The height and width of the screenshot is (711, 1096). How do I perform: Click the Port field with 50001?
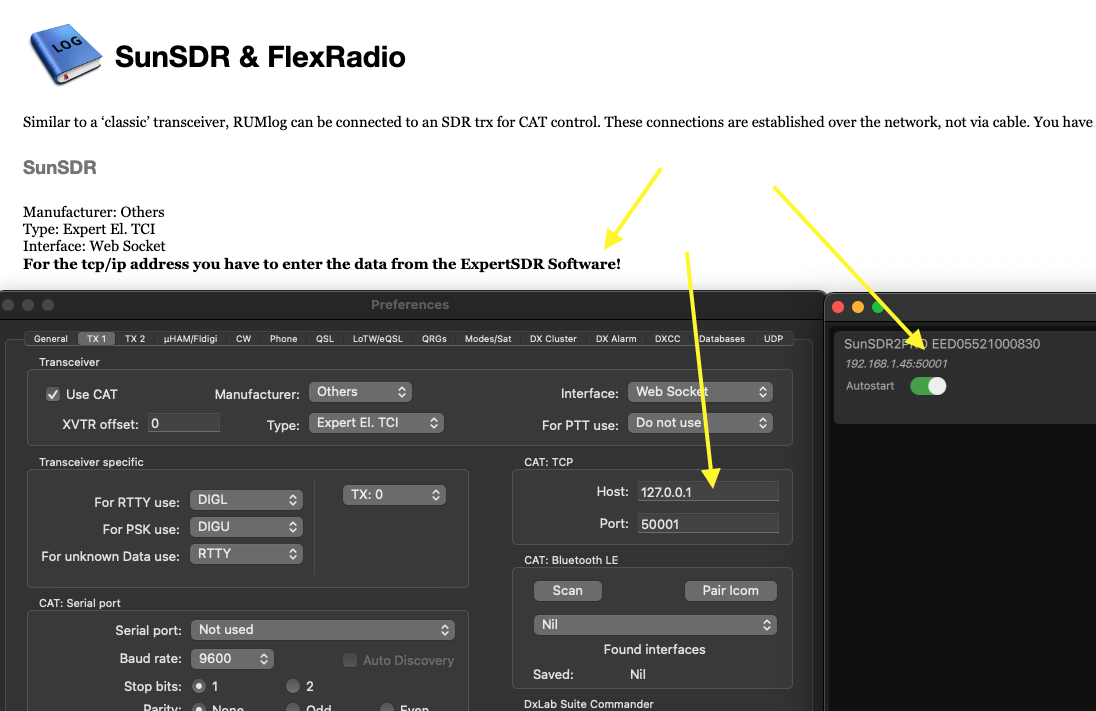(x=708, y=524)
